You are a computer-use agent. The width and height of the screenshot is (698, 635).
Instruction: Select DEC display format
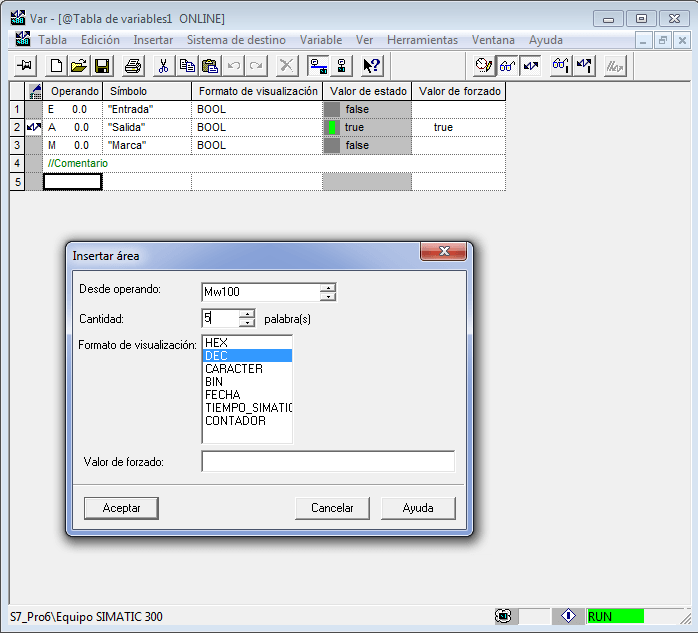tap(247, 356)
